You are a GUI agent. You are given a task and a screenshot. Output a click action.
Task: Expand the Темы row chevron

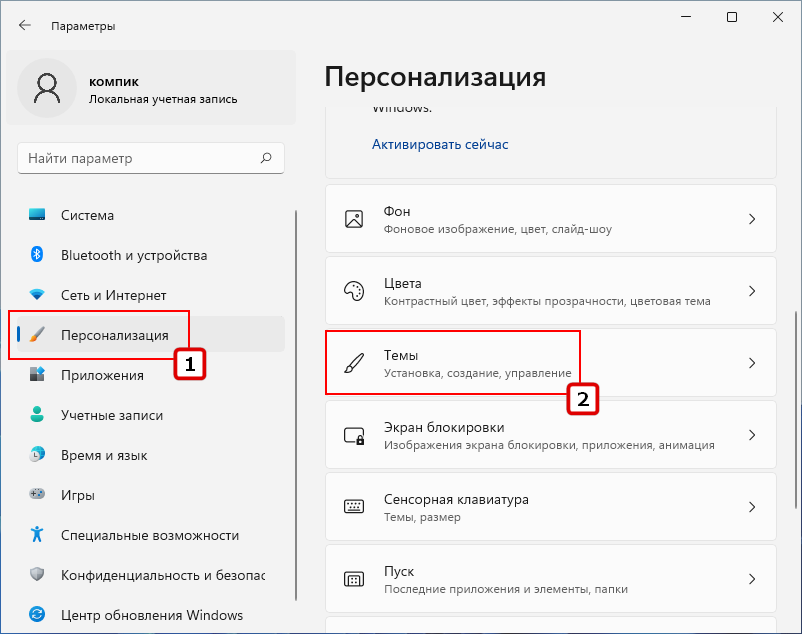[752, 363]
